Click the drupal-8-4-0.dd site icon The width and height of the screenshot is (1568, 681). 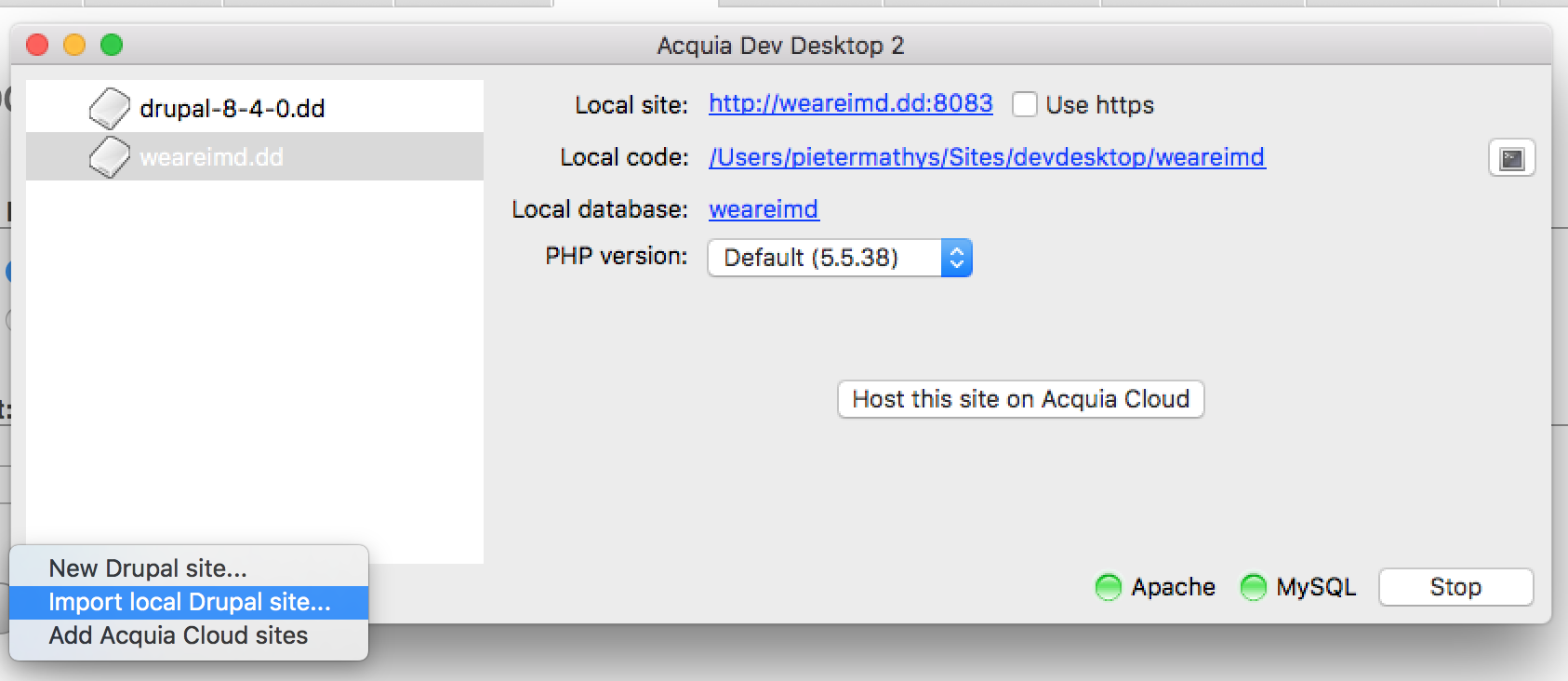coord(110,108)
